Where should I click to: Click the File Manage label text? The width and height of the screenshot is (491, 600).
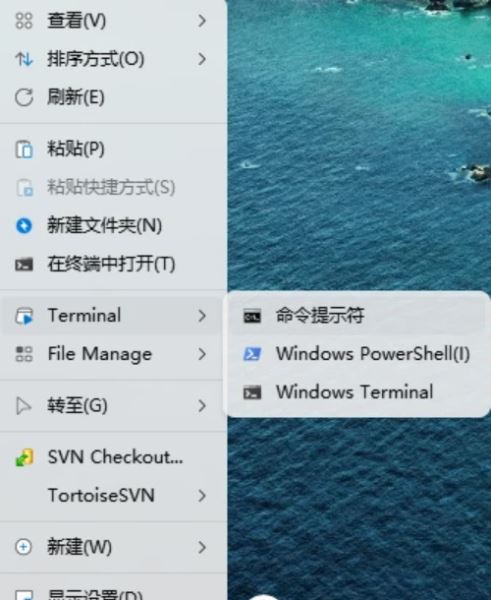100,354
